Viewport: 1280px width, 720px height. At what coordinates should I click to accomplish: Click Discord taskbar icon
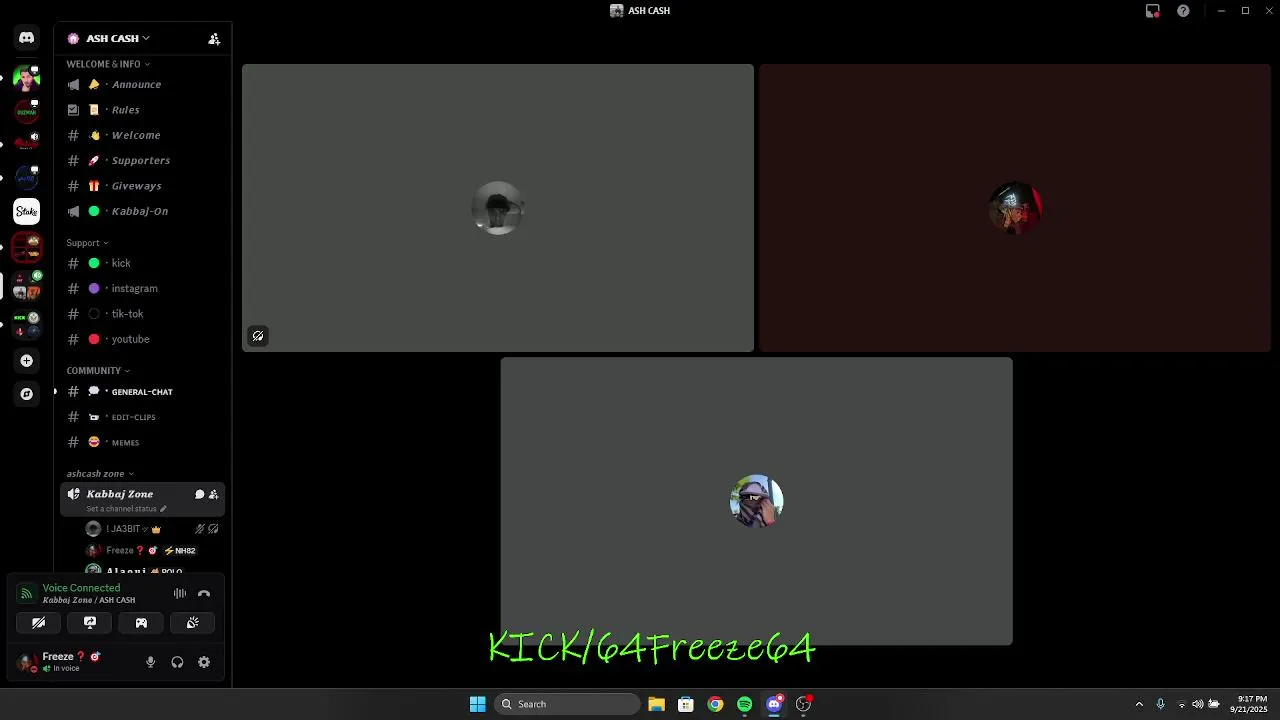(x=774, y=704)
